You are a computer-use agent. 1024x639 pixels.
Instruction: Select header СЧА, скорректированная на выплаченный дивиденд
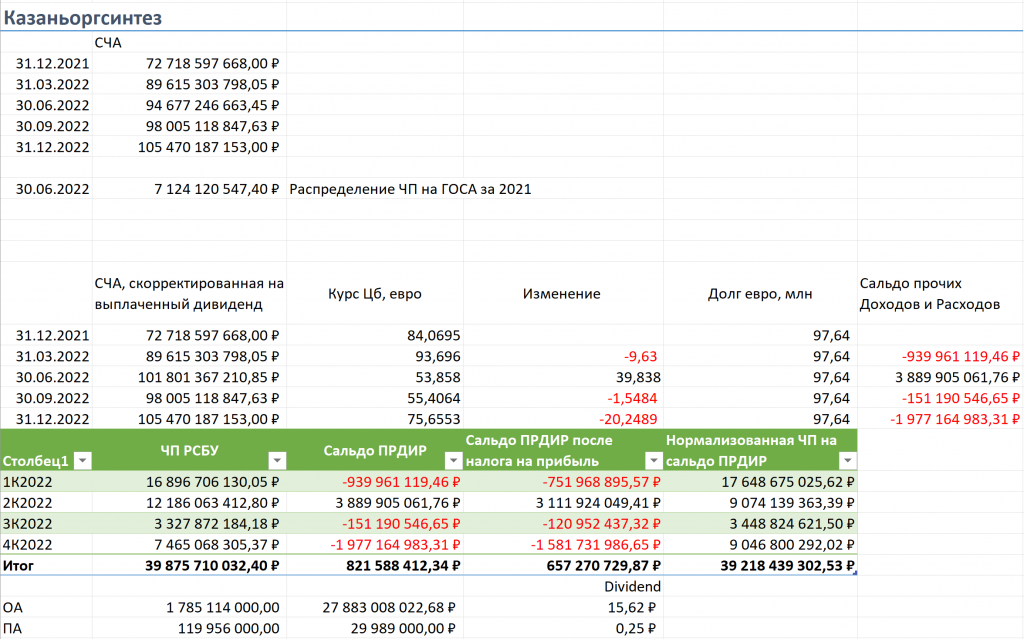[x=189, y=293]
